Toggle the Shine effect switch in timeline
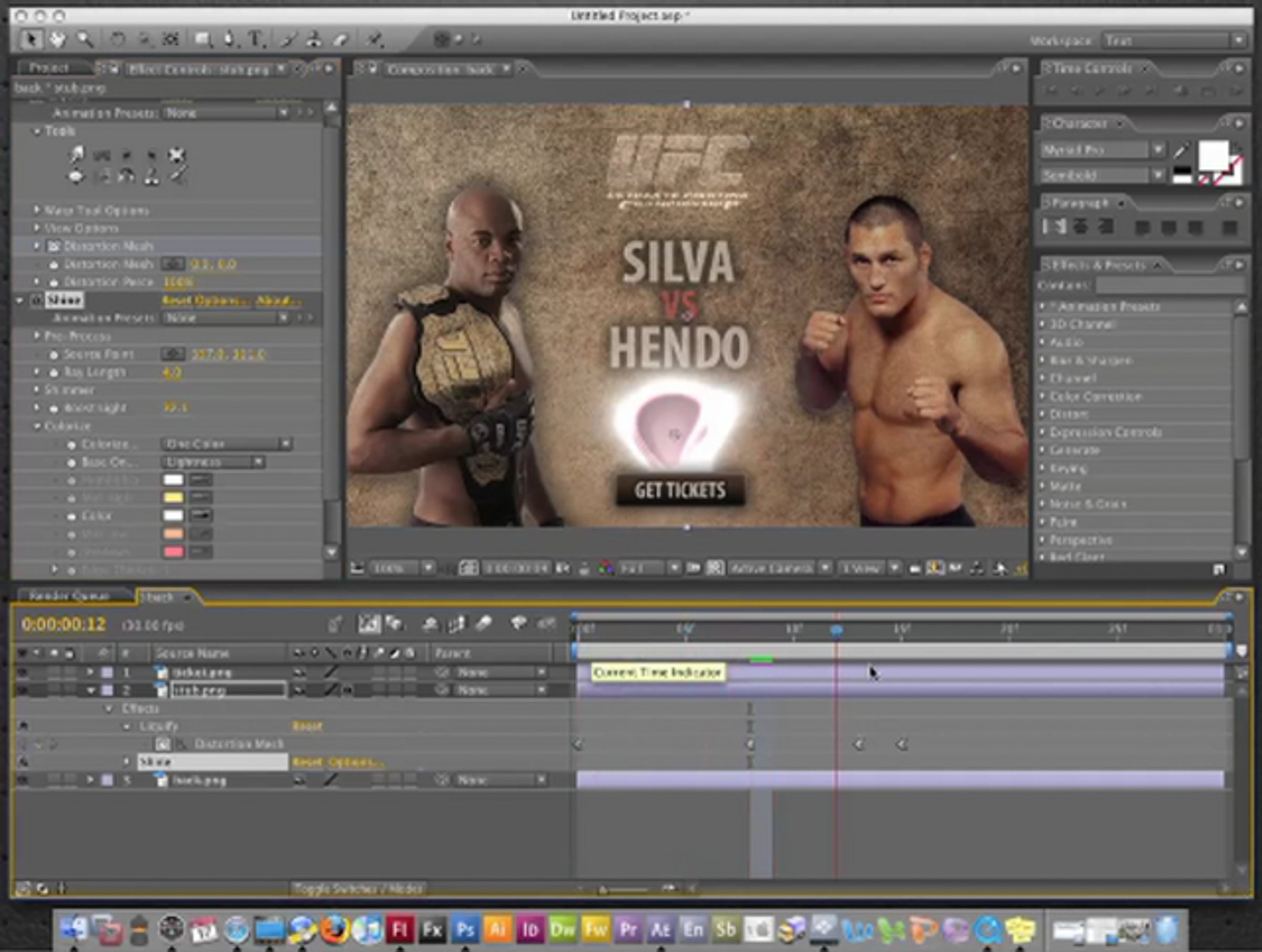The height and width of the screenshot is (952, 1262). tap(23, 762)
